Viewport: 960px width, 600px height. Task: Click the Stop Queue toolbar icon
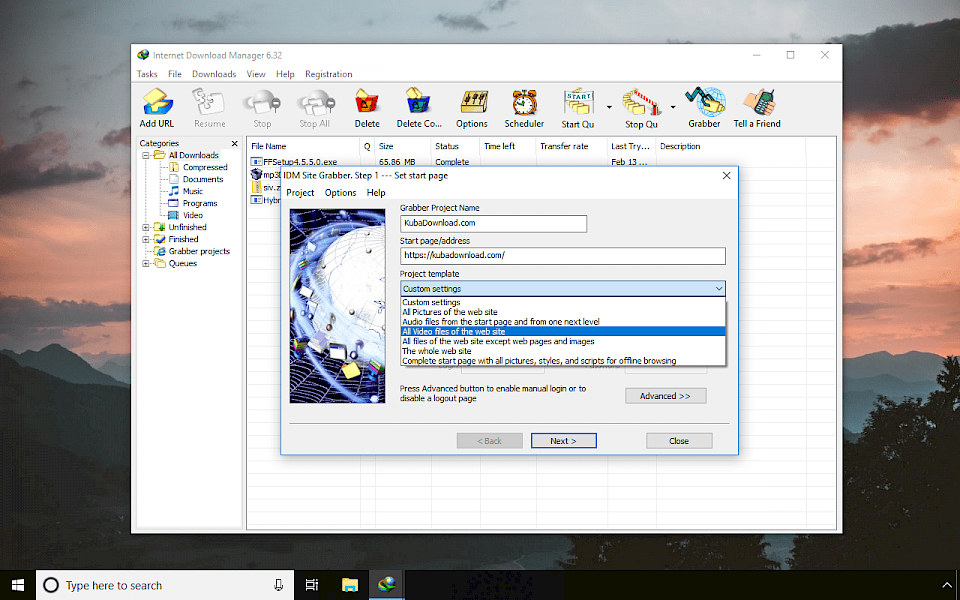(641, 108)
